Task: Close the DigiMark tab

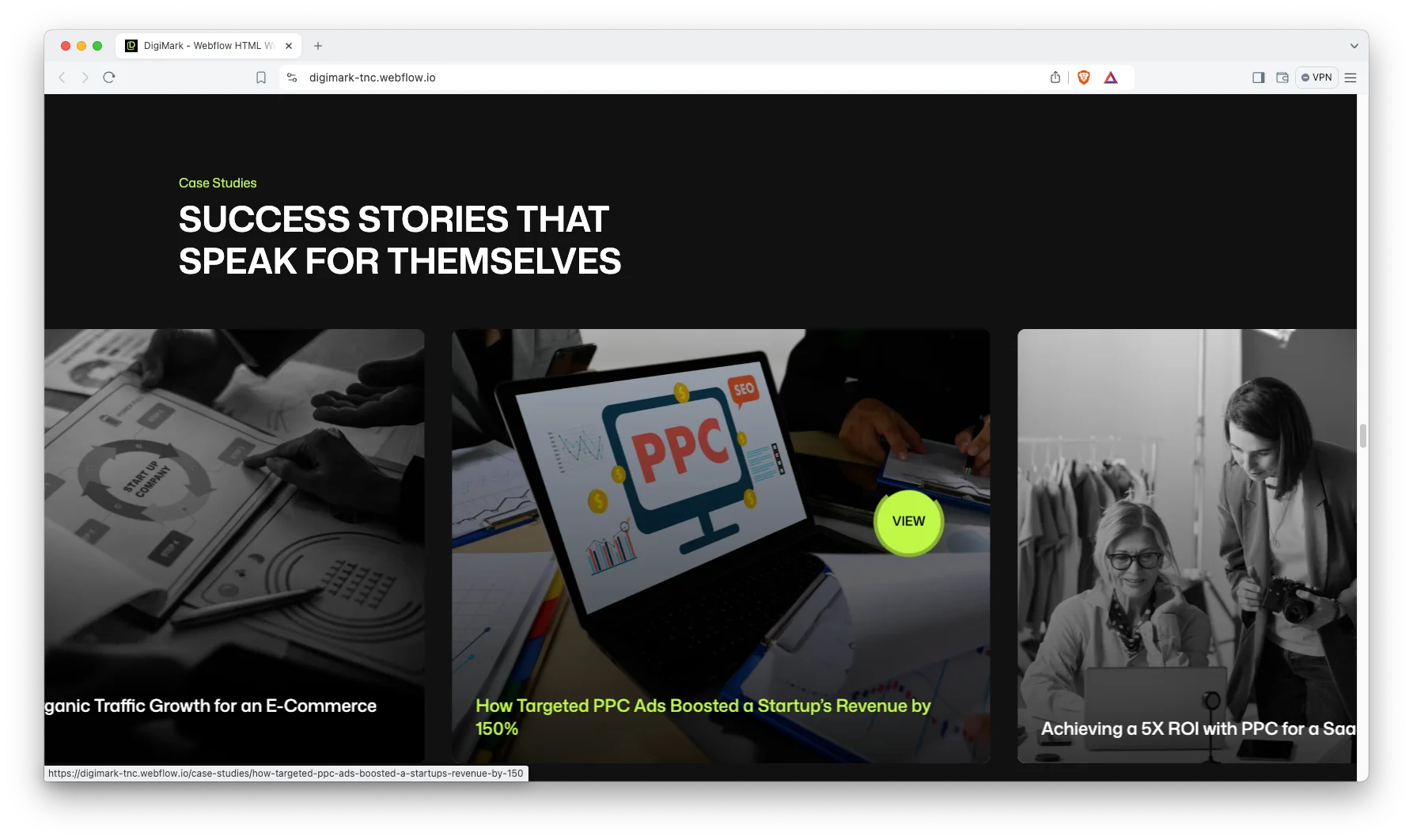Action: [289, 46]
